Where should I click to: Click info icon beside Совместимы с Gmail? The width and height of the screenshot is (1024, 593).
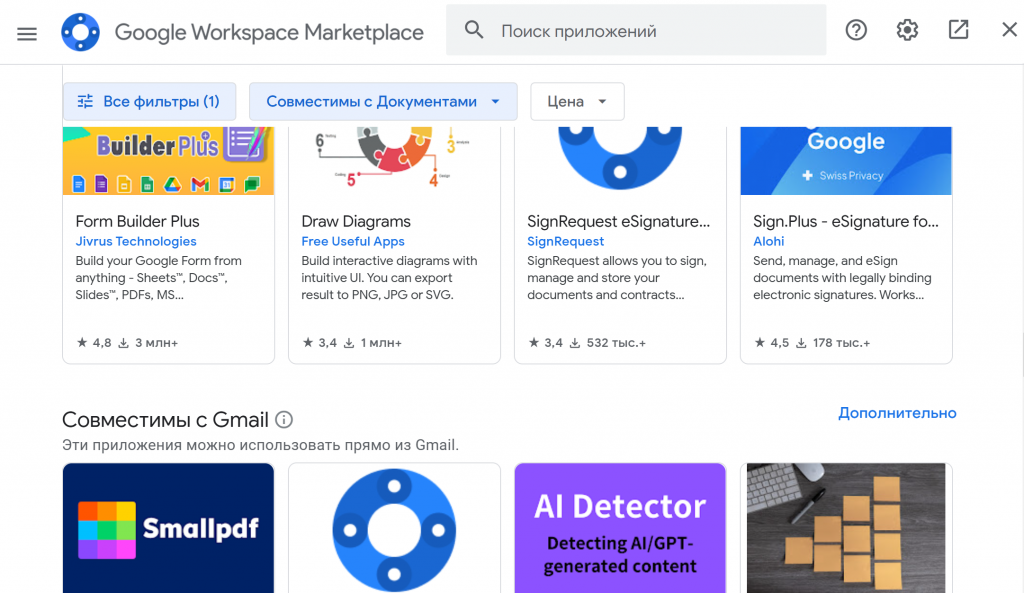pyautogui.click(x=284, y=419)
